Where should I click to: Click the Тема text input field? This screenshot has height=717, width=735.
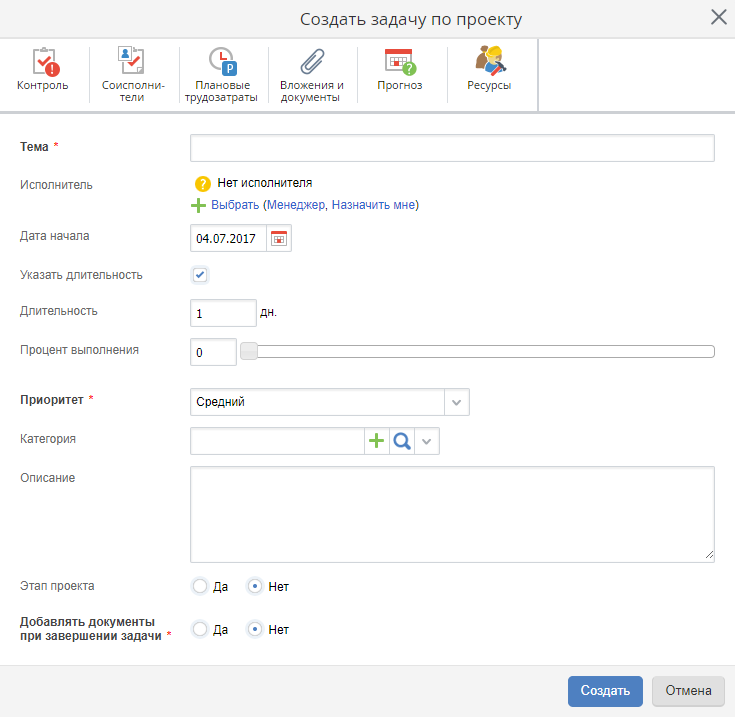pos(452,148)
